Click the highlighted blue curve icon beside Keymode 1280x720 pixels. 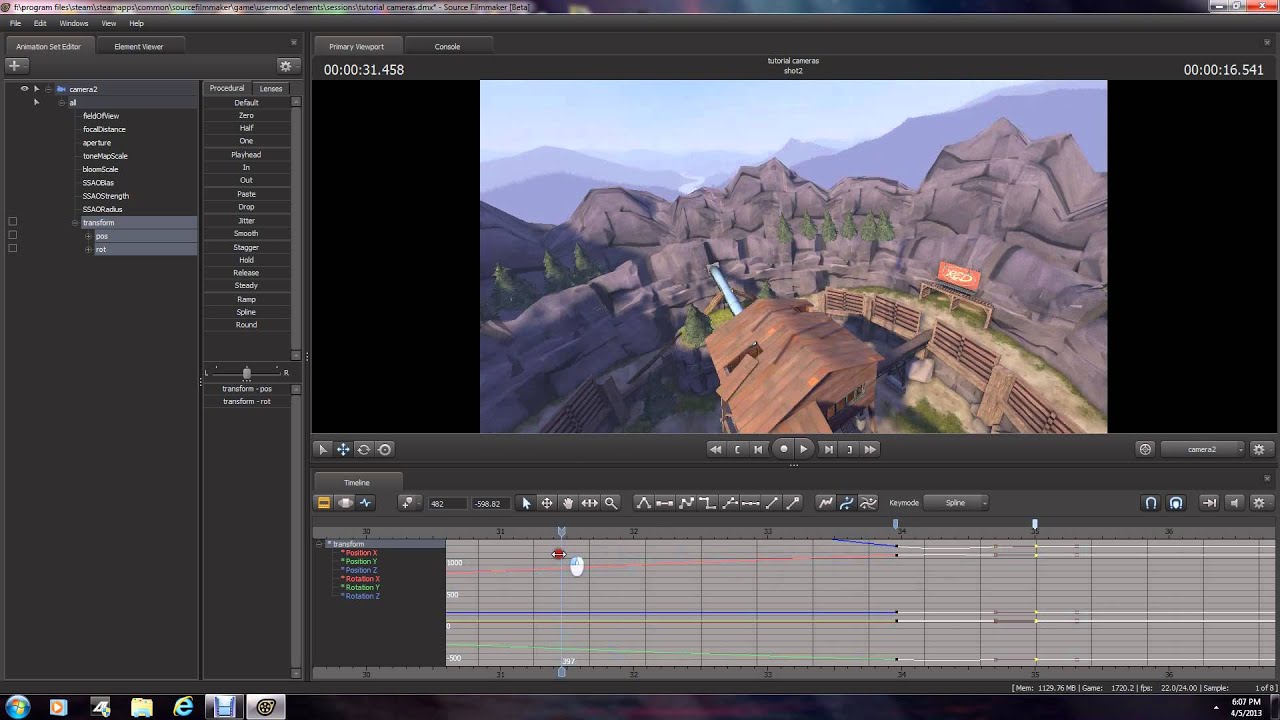point(846,503)
